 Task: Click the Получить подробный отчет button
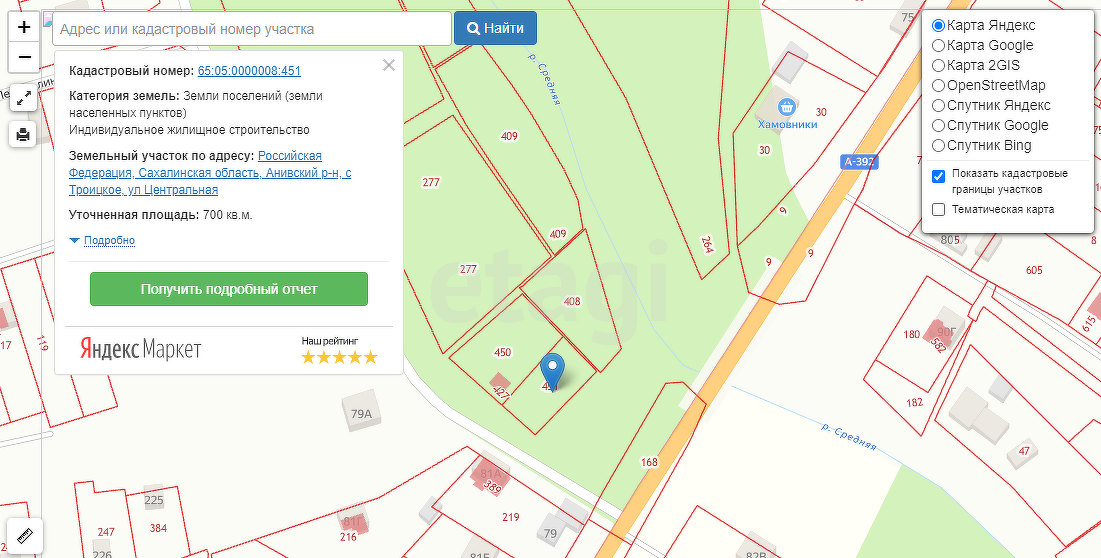point(229,289)
